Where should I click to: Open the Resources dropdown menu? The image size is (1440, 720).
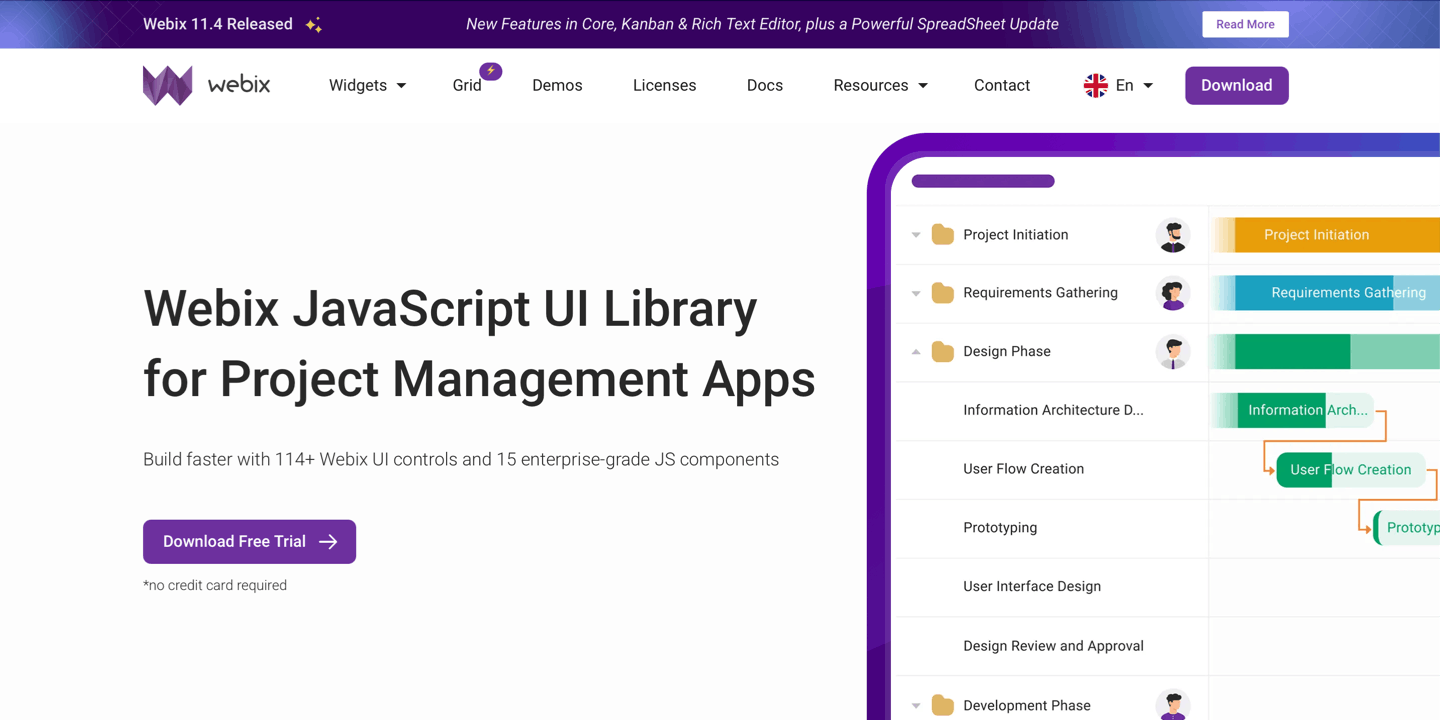(880, 86)
